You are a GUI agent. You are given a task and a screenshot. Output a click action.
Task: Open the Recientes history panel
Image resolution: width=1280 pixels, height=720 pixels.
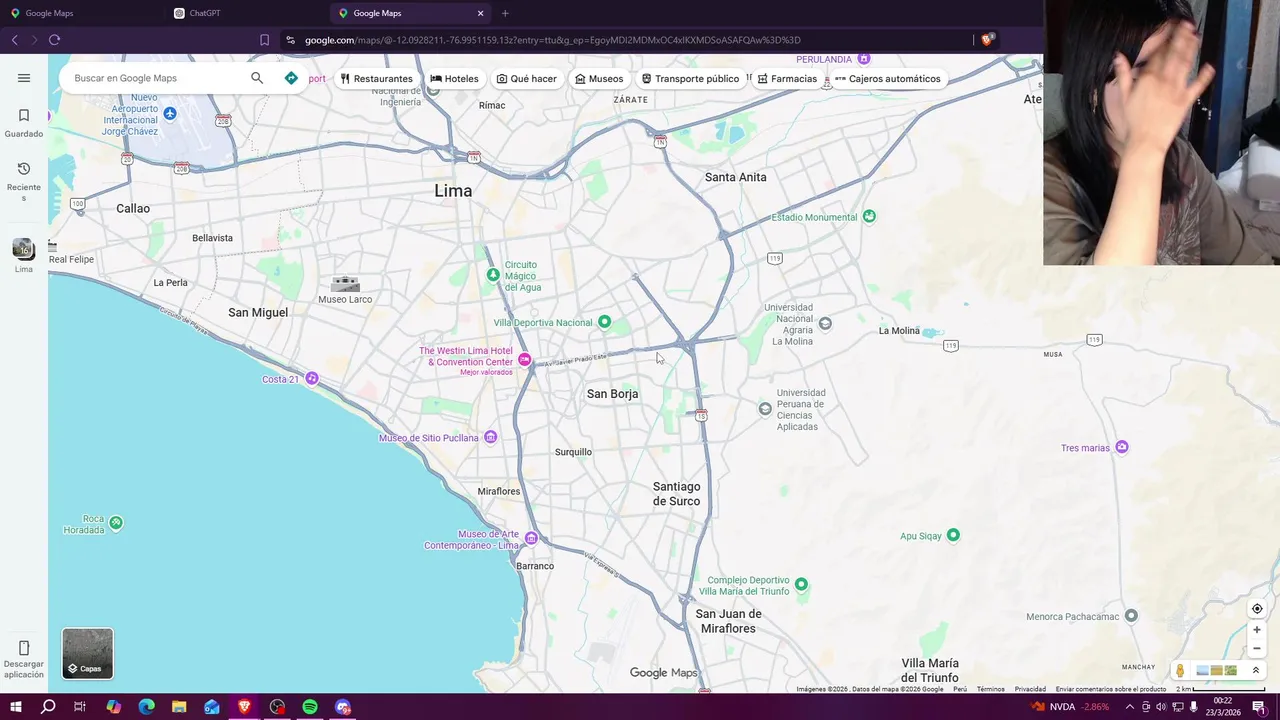pos(24,180)
